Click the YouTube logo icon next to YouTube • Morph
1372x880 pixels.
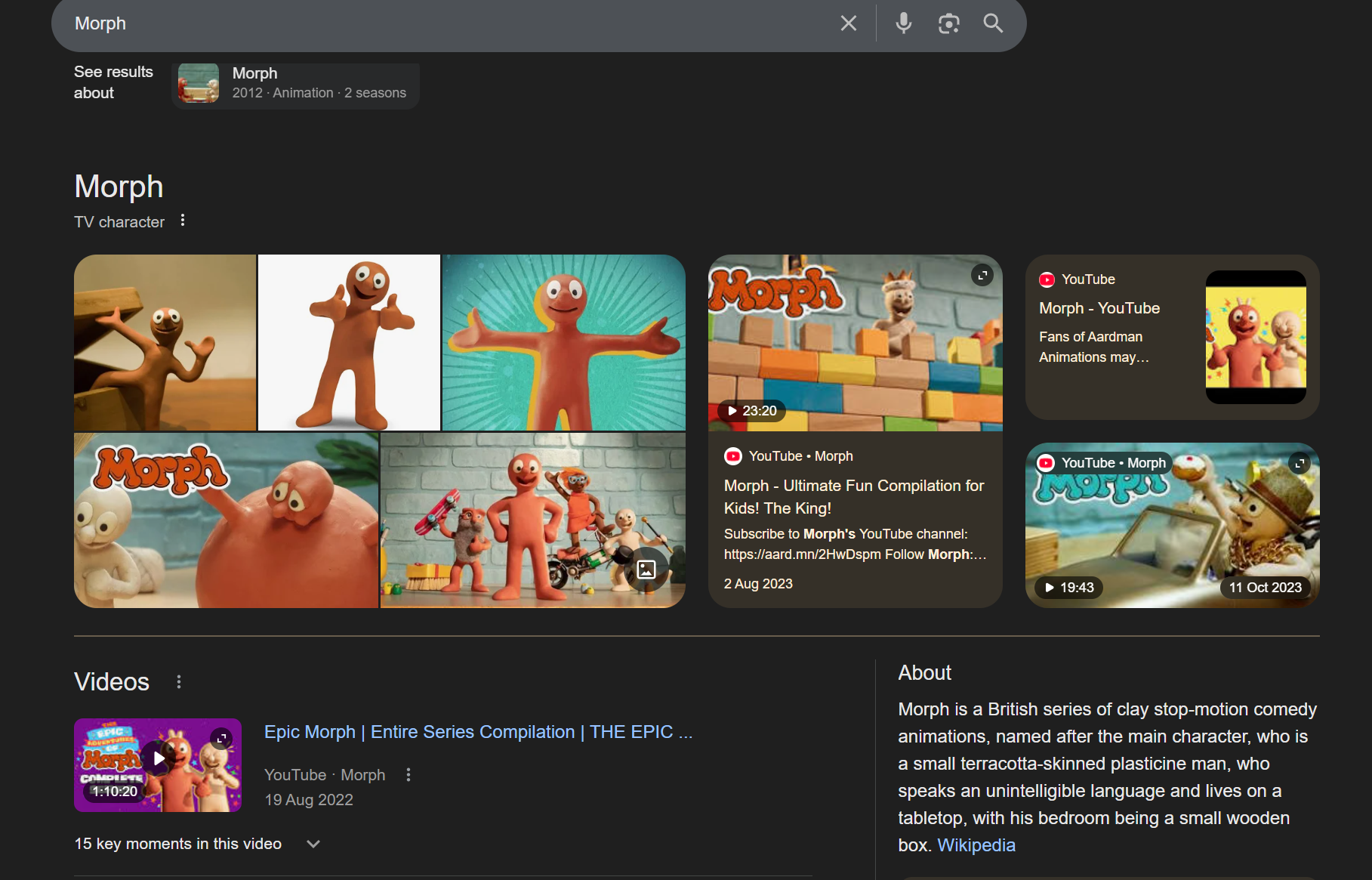coord(733,456)
